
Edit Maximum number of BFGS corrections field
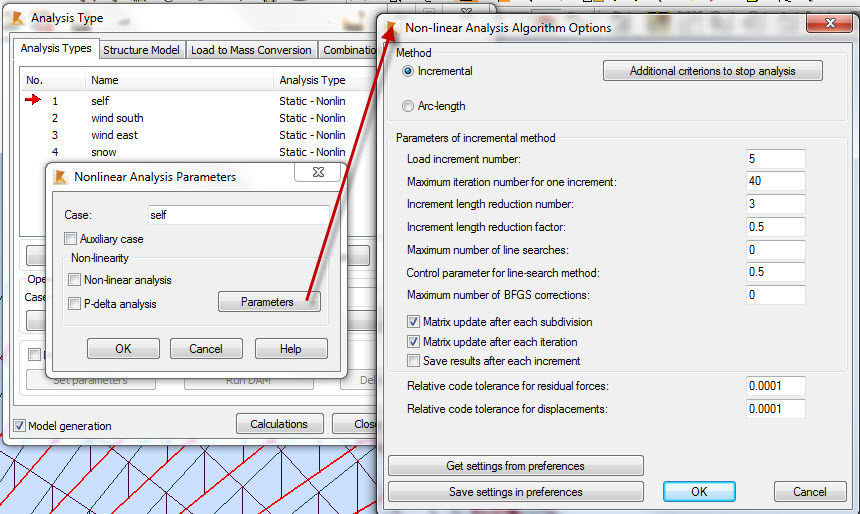[776, 295]
